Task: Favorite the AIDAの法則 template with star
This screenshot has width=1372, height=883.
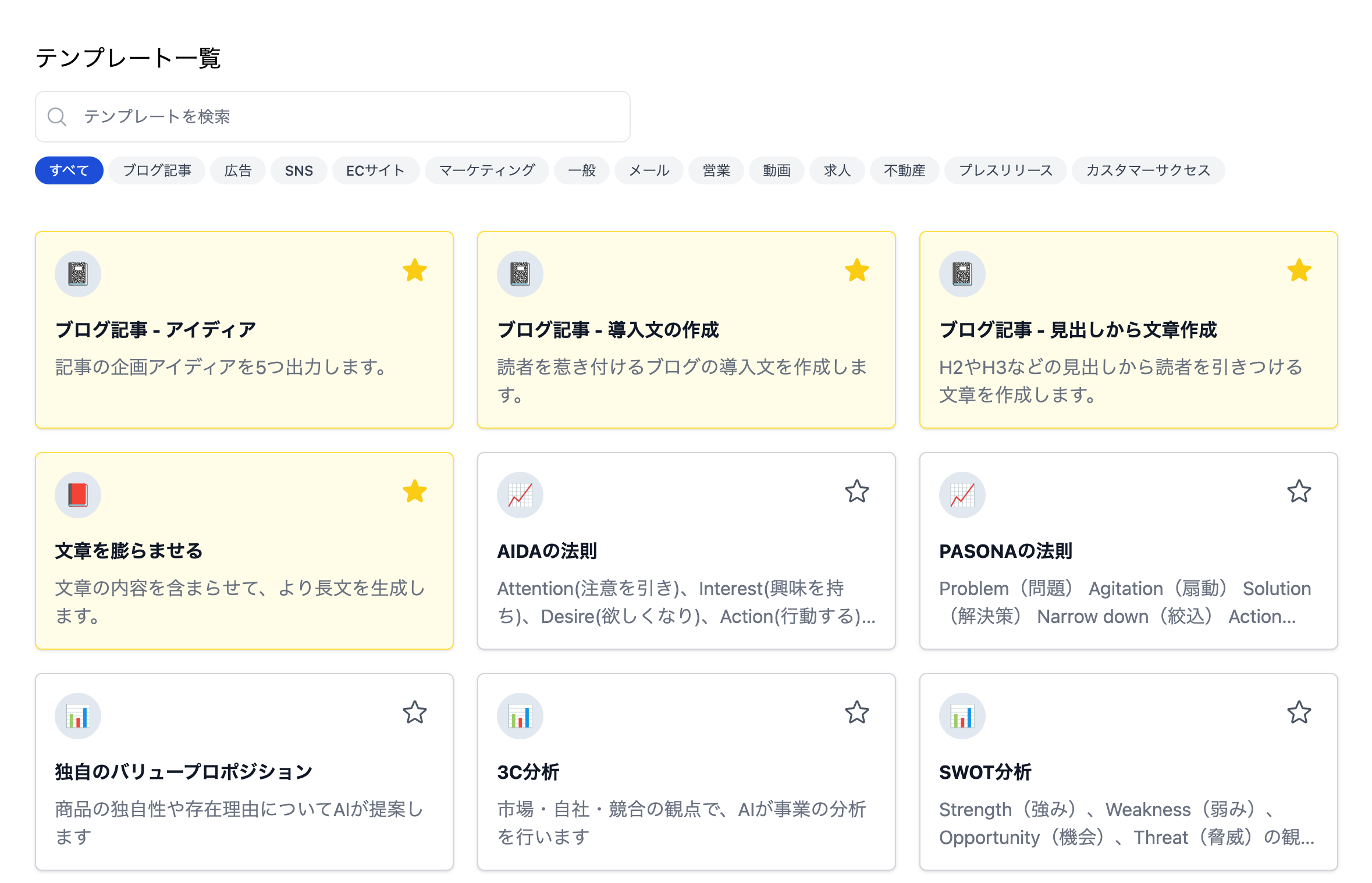Action: (x=856, y=492)
